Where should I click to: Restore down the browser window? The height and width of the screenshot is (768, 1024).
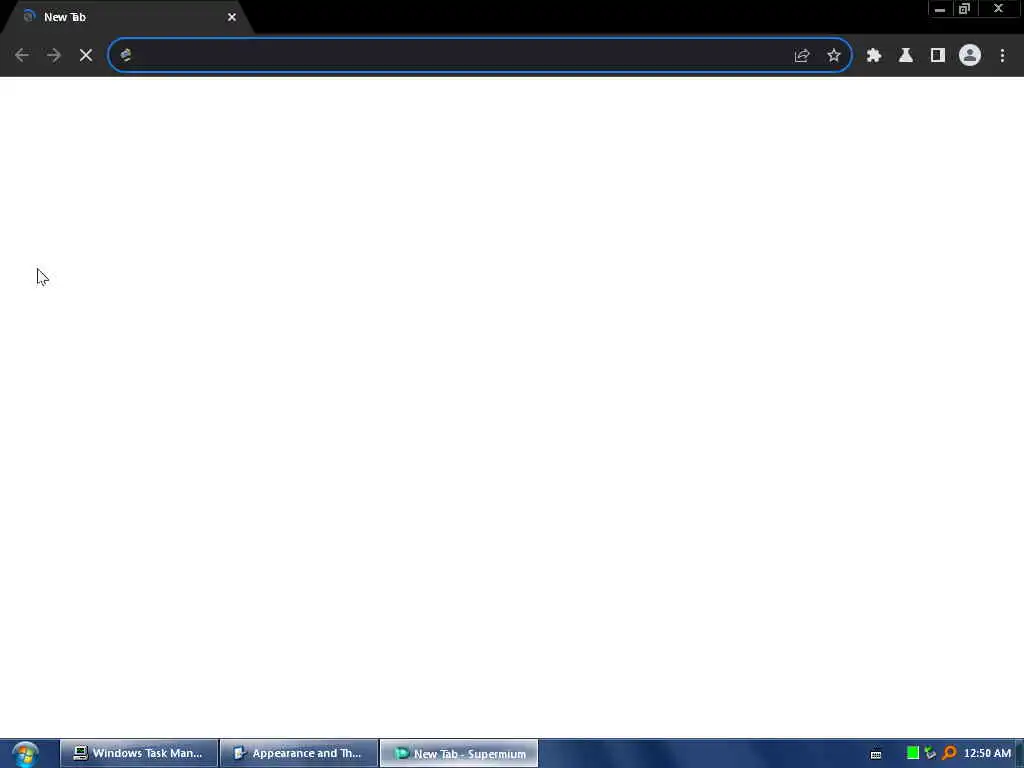[x=965, y=9]
